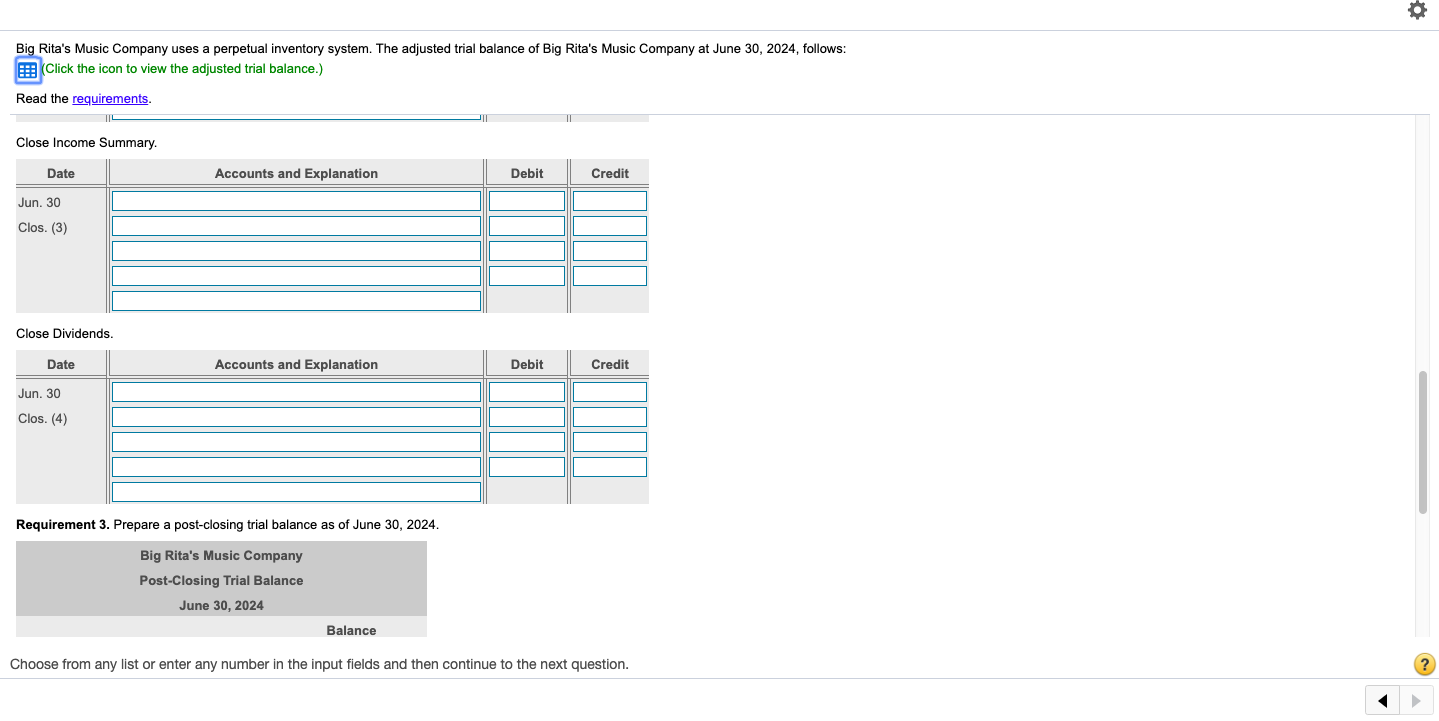Click the 'Balance' column header
The width and height of the screenshot is (1439, 721).
[x=351, y=631]
